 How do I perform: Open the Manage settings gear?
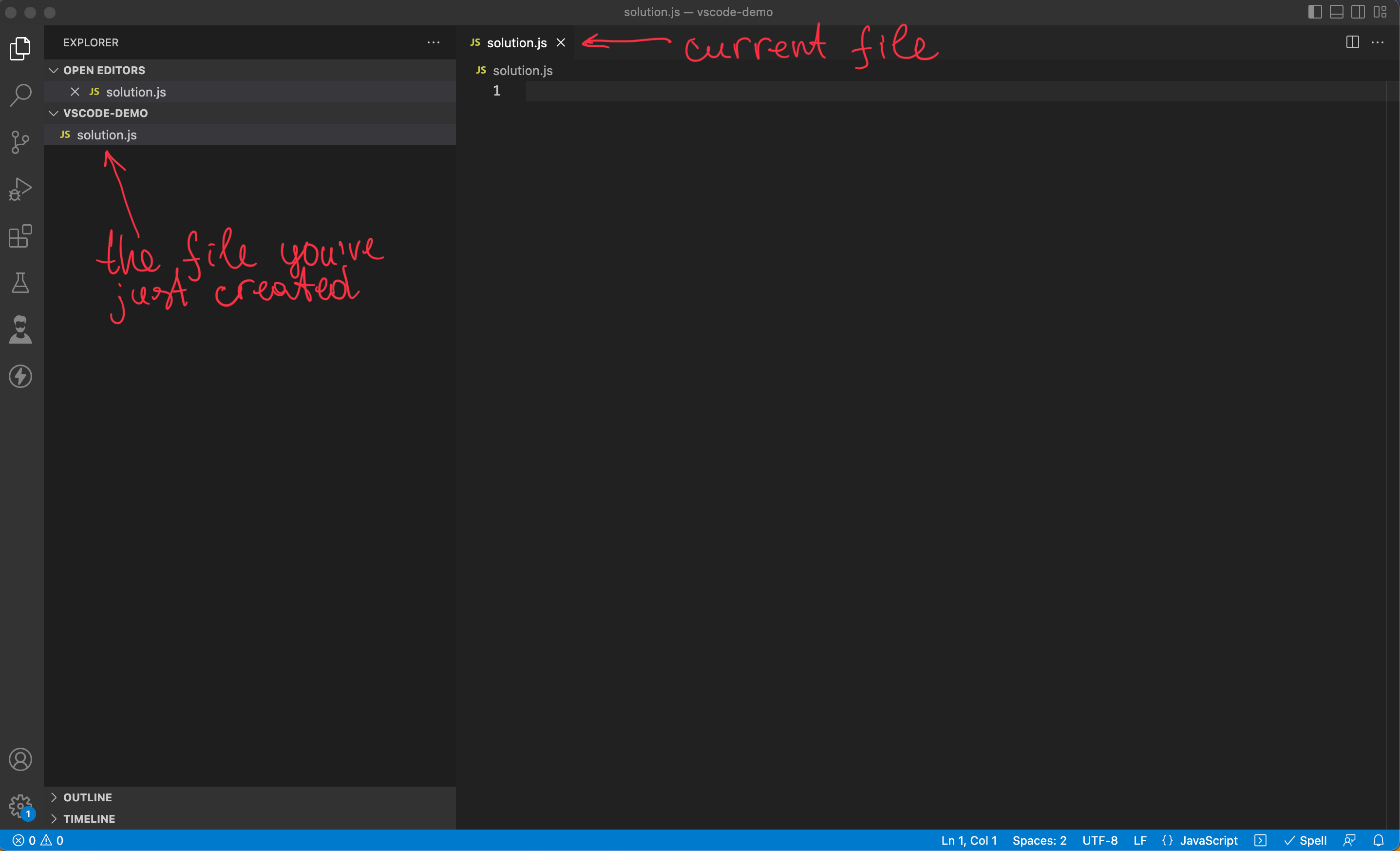(20, 806)
